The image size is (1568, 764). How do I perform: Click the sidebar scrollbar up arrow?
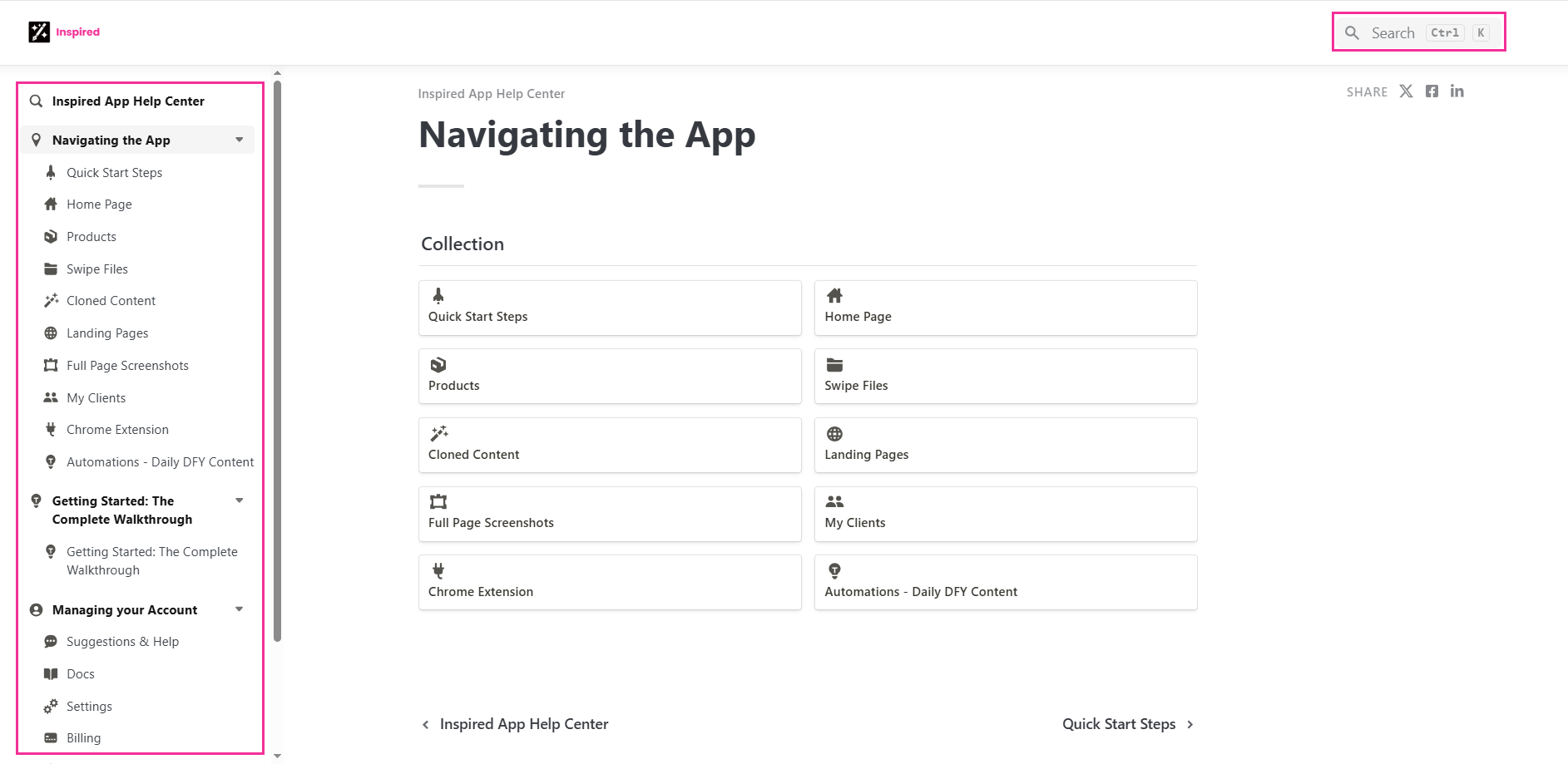pyautogui.click(x=277, y=73)
